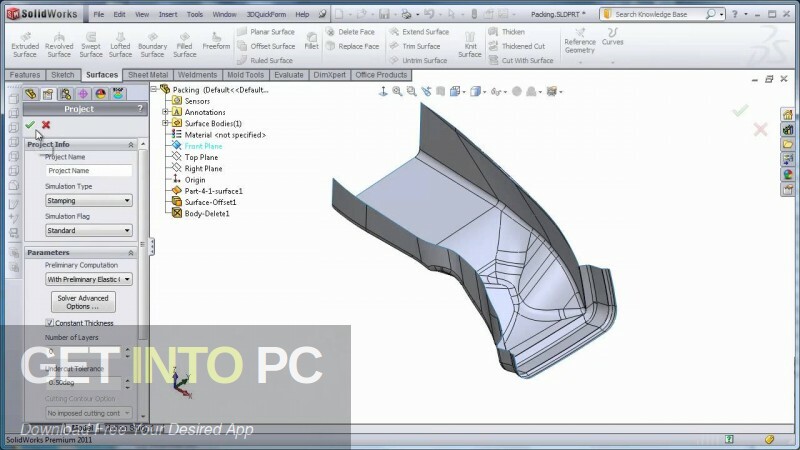Click Replace Face in the ribbon
This screenshot has width=800, height=450.
pos(352,46)
